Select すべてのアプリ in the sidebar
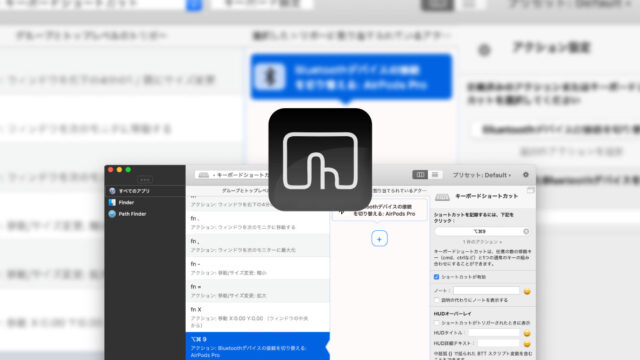The width and height of the screenshot is (640, 360). (x=145, y=191)
